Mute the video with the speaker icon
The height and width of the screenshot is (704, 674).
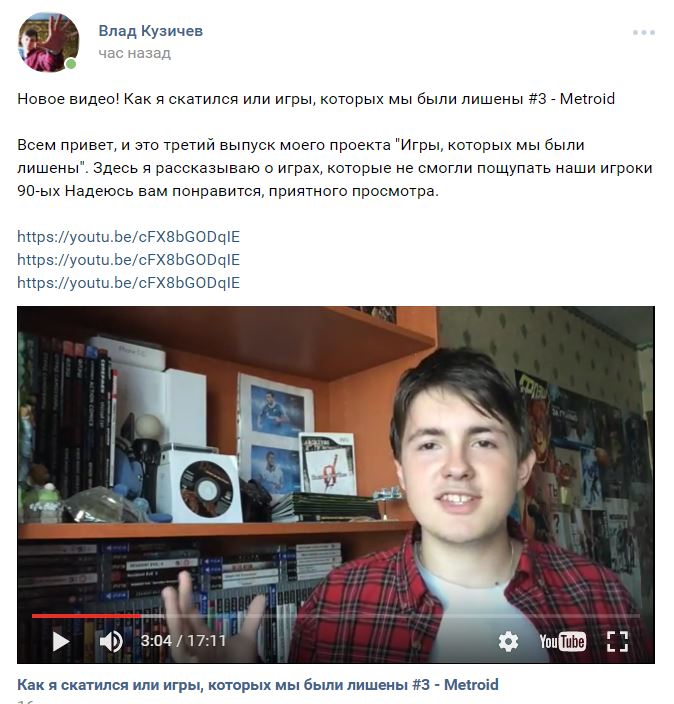click(x=111, y=641)
